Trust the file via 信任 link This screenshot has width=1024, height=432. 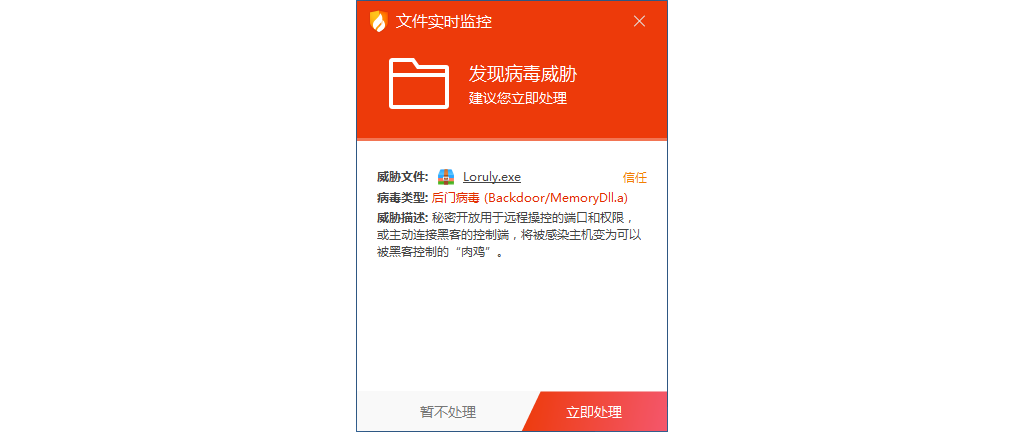coord(635,177)
